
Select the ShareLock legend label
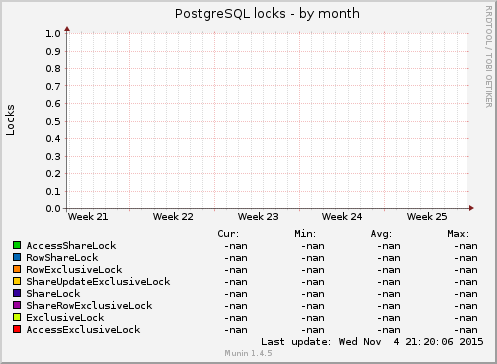click(53, 294)
